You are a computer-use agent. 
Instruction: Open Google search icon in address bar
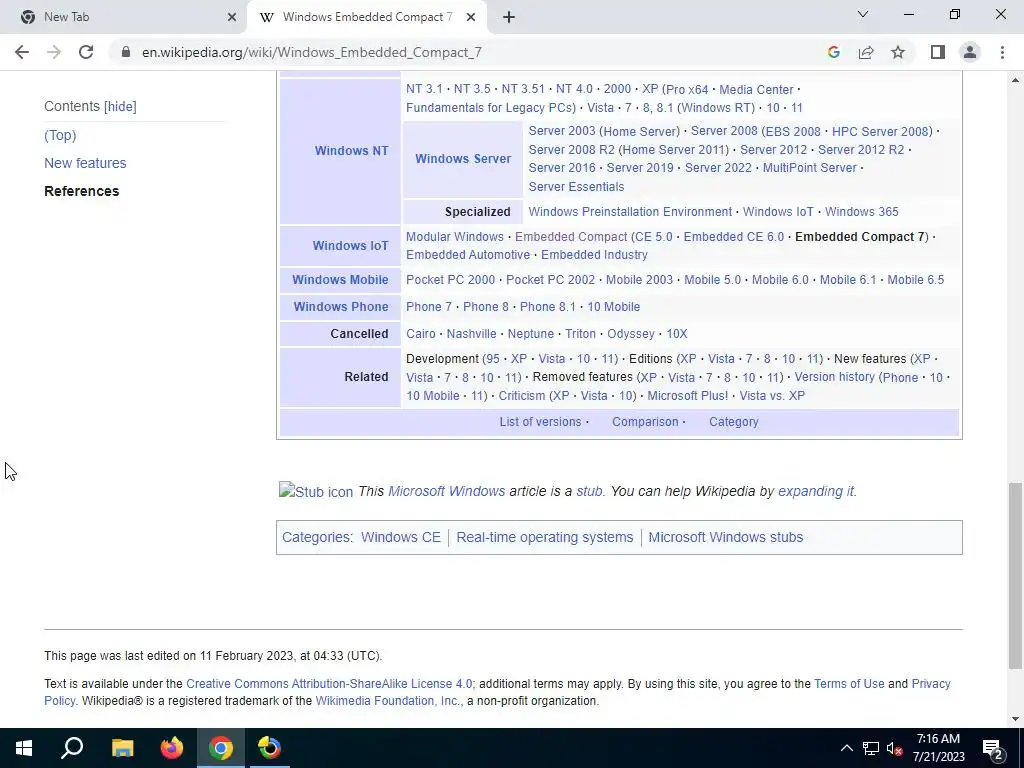tap(833, 52)
